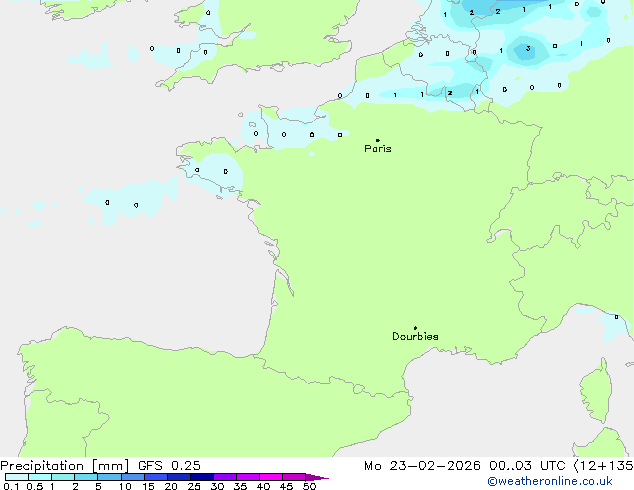Screen dimensions: 634x490
Task: Click the precipitation value 3 on the map
Action: point(528,49)
